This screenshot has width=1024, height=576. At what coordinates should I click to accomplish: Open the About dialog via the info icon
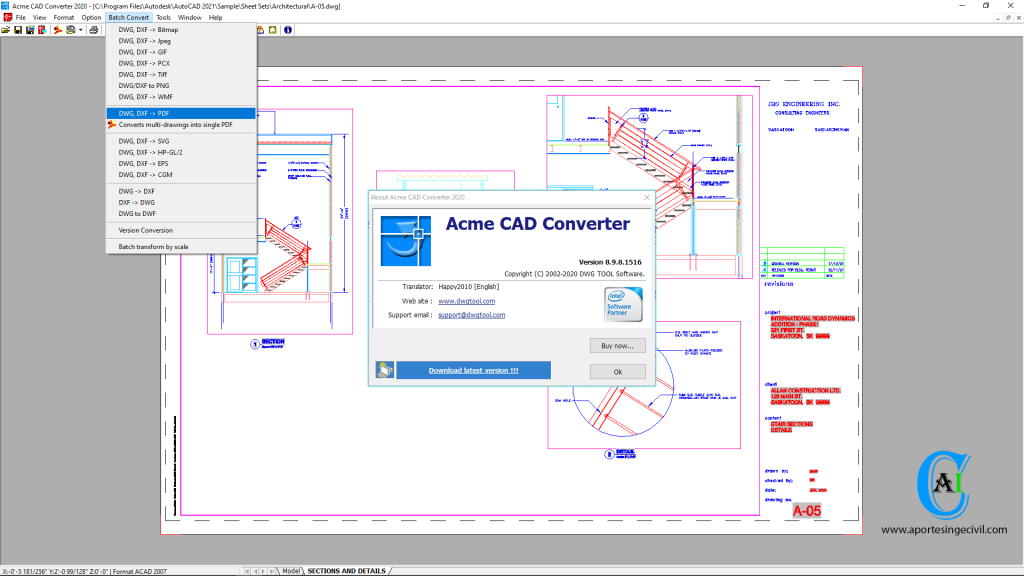pyautogui.click(x=289, y=30)
